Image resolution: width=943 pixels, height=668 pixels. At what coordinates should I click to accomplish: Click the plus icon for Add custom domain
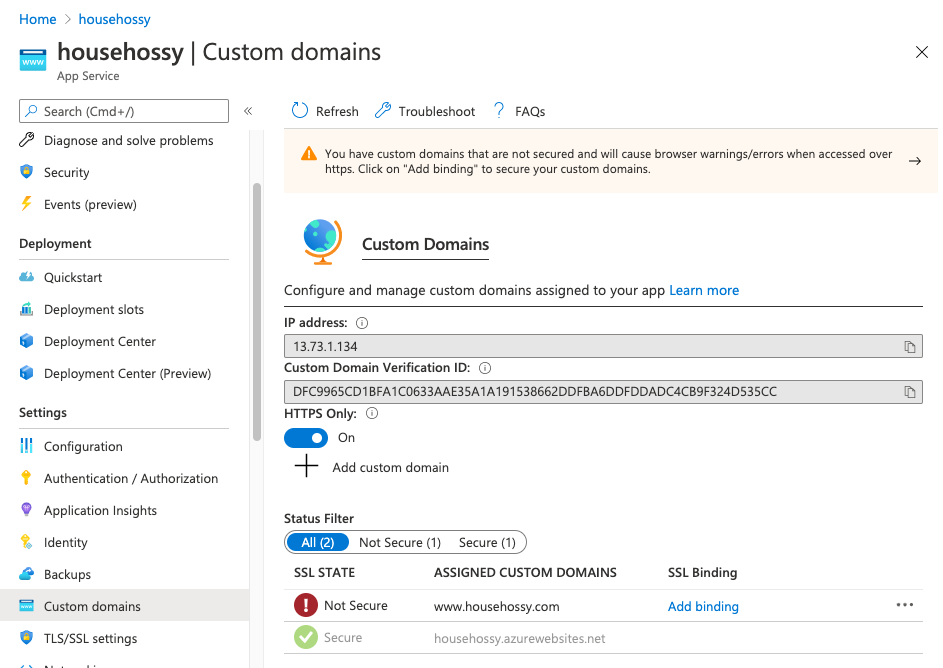click(x=306, y=466)
